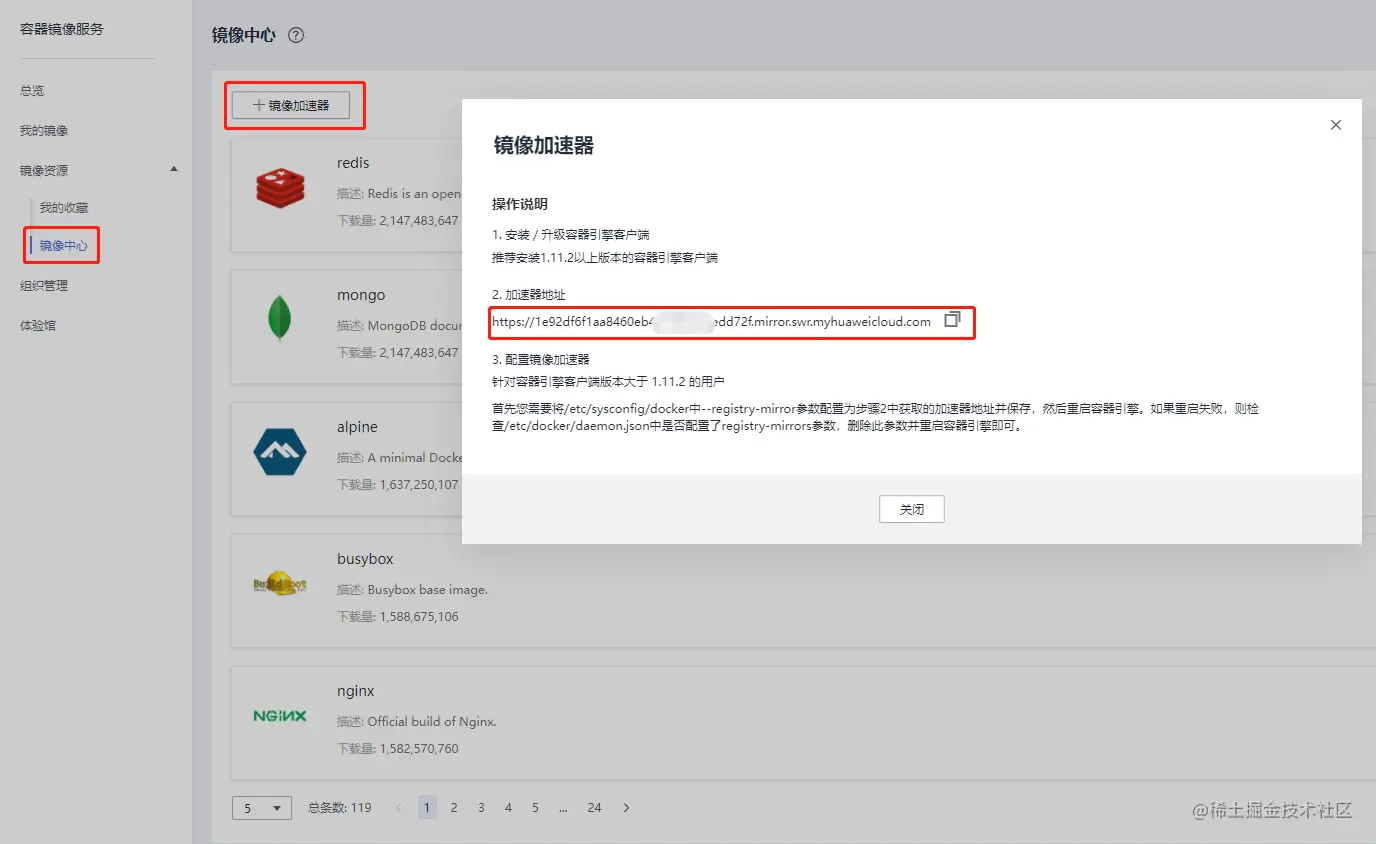Open the mongo image name

[x=361, y=295]
